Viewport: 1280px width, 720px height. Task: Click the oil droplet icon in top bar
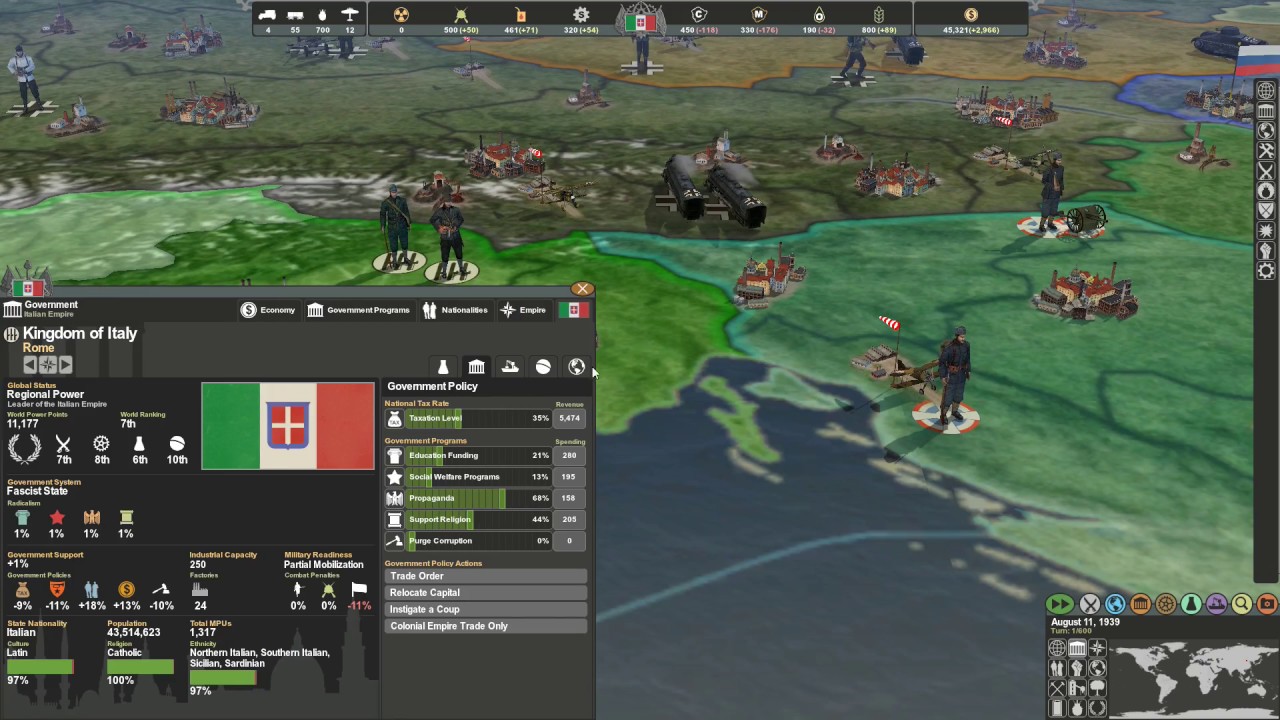819,15
